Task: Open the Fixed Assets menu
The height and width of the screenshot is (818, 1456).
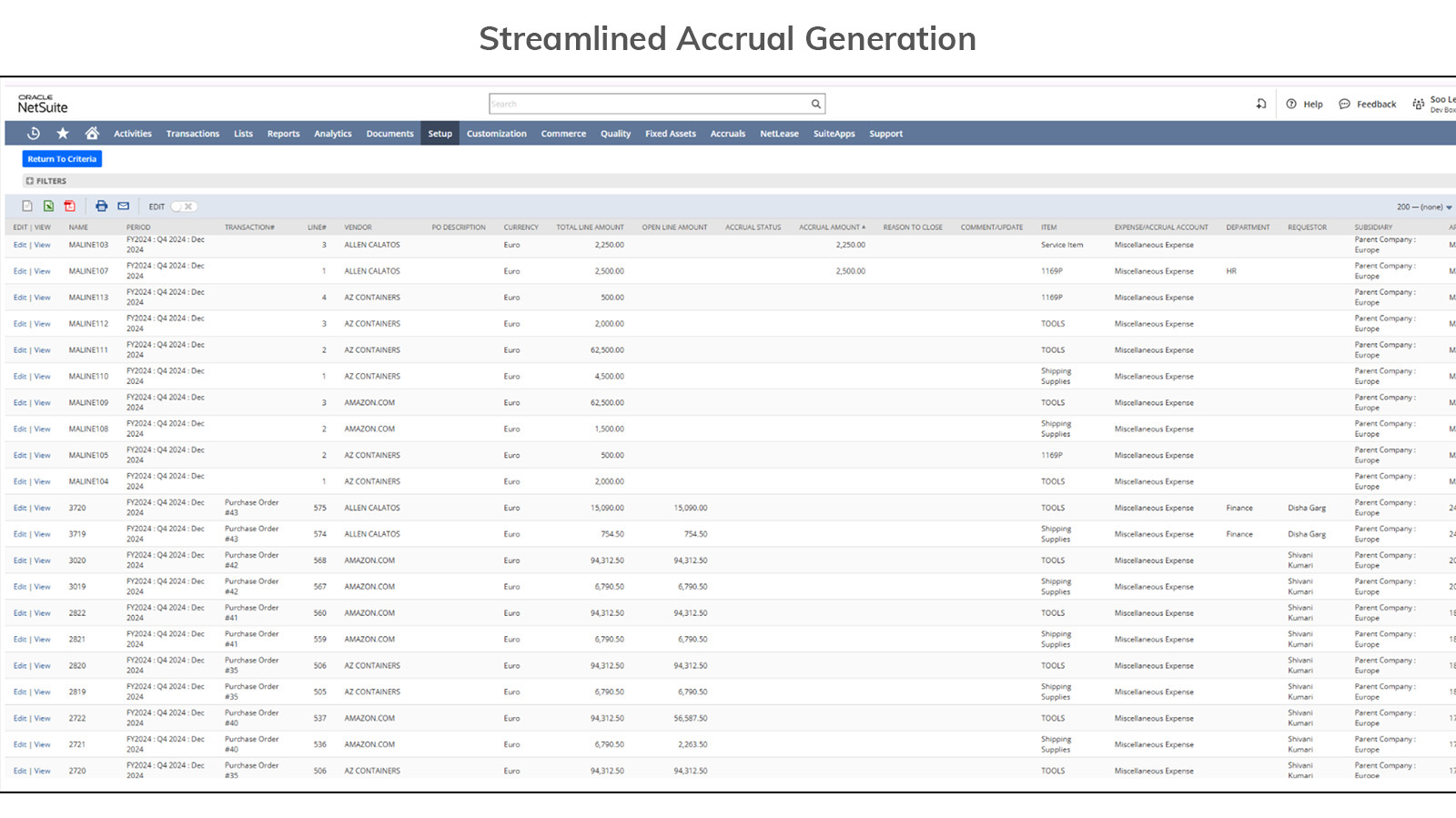Action: 671,134
